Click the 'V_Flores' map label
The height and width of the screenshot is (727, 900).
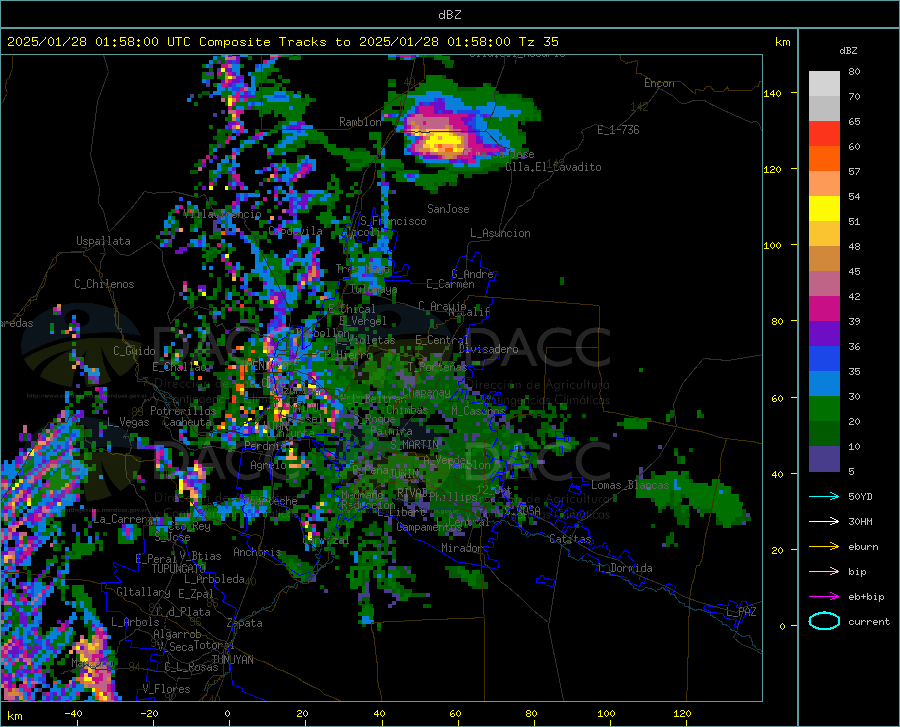[x=166, y=689]
